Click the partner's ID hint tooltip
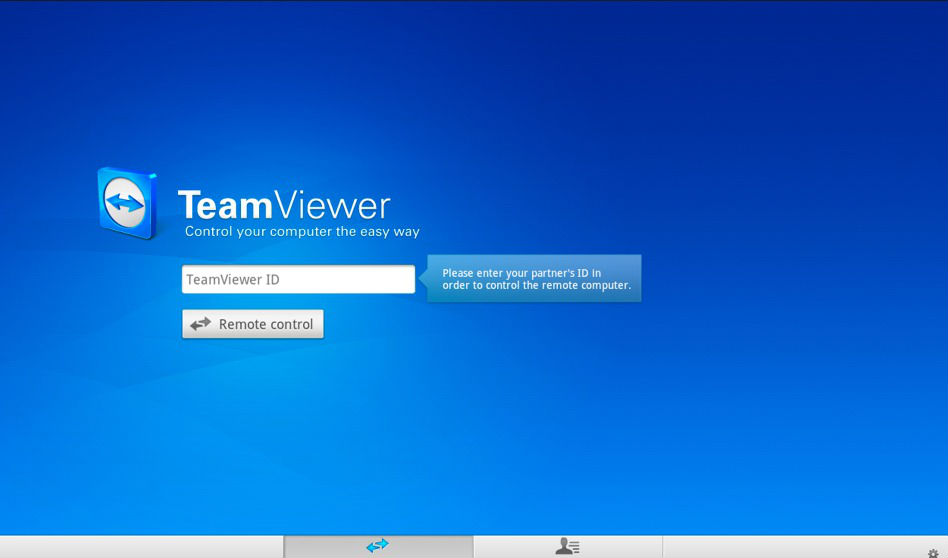948x558 pixels. [531, 279]
